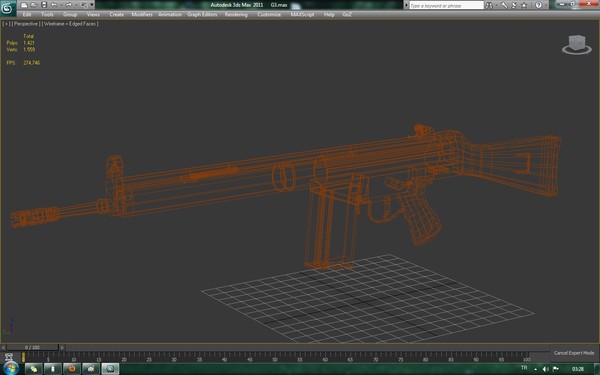This screenshot has width=600, height=375.
Task: Open the Edit menu
Action: pos(27,15)
